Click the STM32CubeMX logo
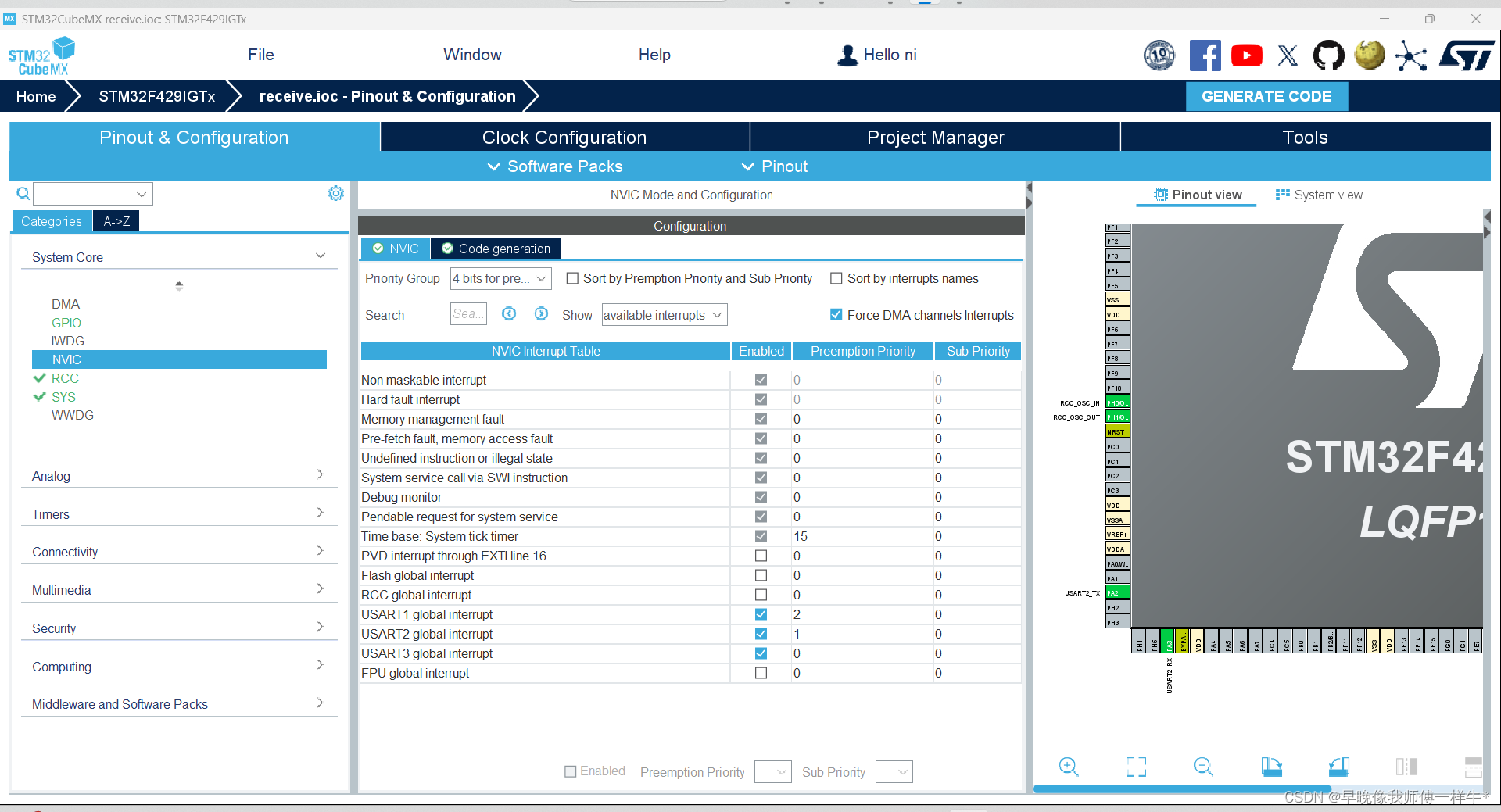The image size is (1501, 812). [41, 56]
